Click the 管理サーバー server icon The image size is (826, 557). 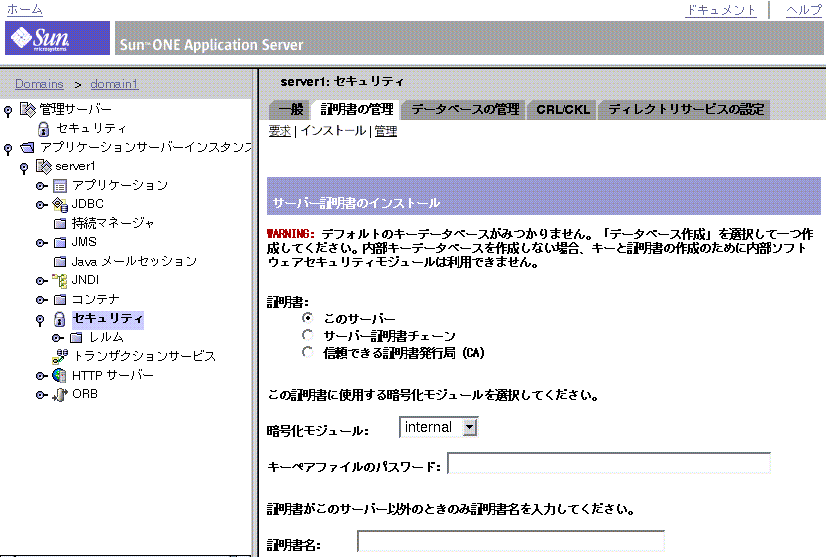tap(28, 109)
